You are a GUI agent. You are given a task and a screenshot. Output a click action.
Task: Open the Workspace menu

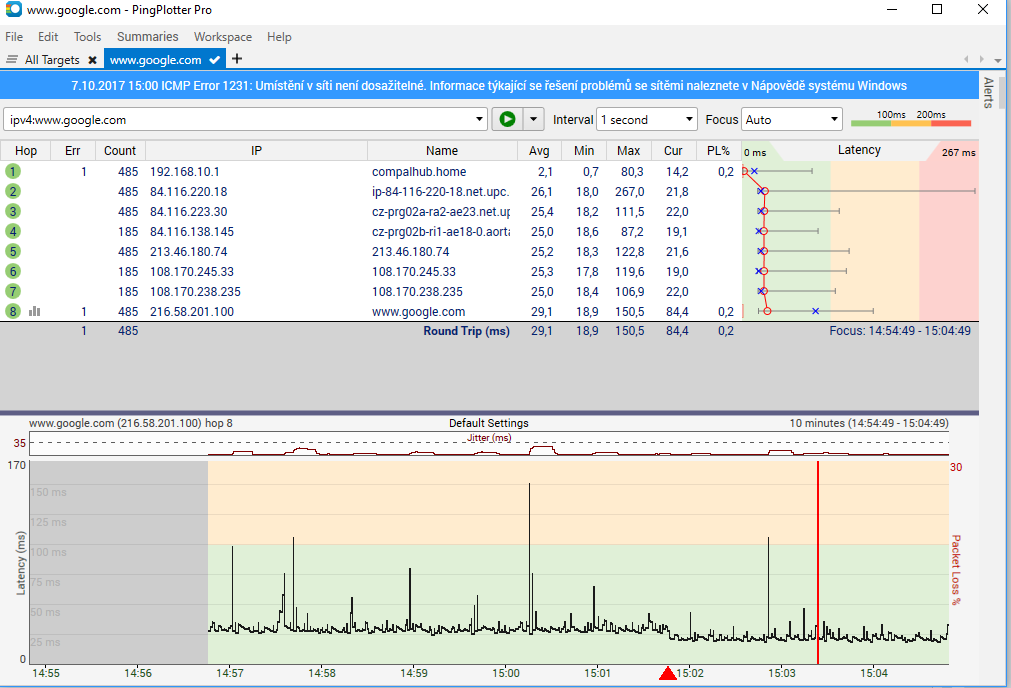[223, 37]
